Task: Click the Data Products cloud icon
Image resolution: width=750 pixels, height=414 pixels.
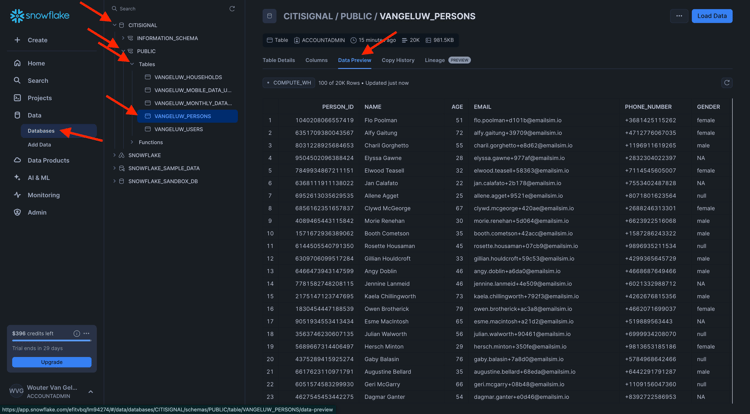Action: tap(17, 160)
